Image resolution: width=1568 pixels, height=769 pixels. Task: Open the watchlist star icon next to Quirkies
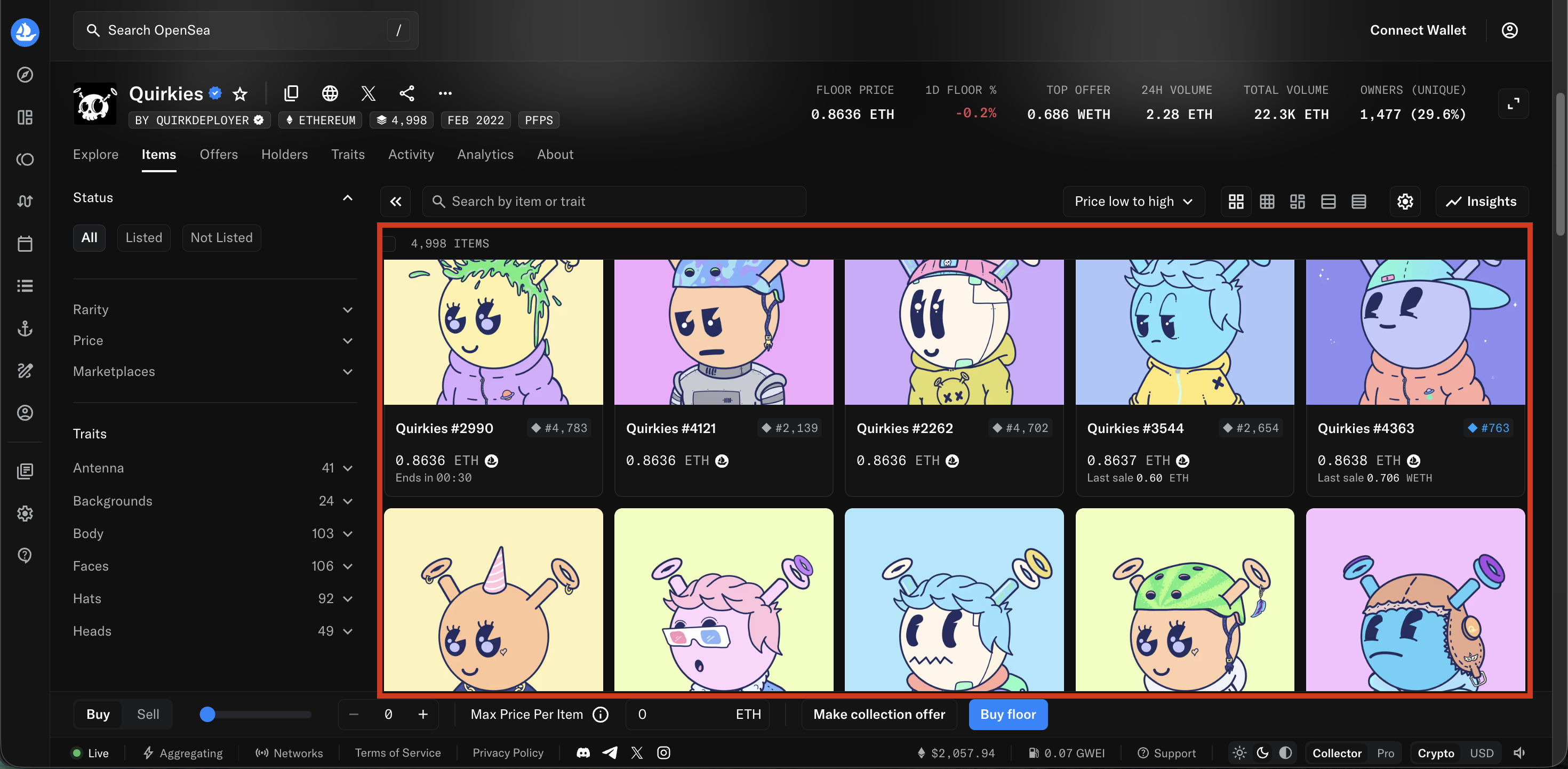tap(239, 94)
